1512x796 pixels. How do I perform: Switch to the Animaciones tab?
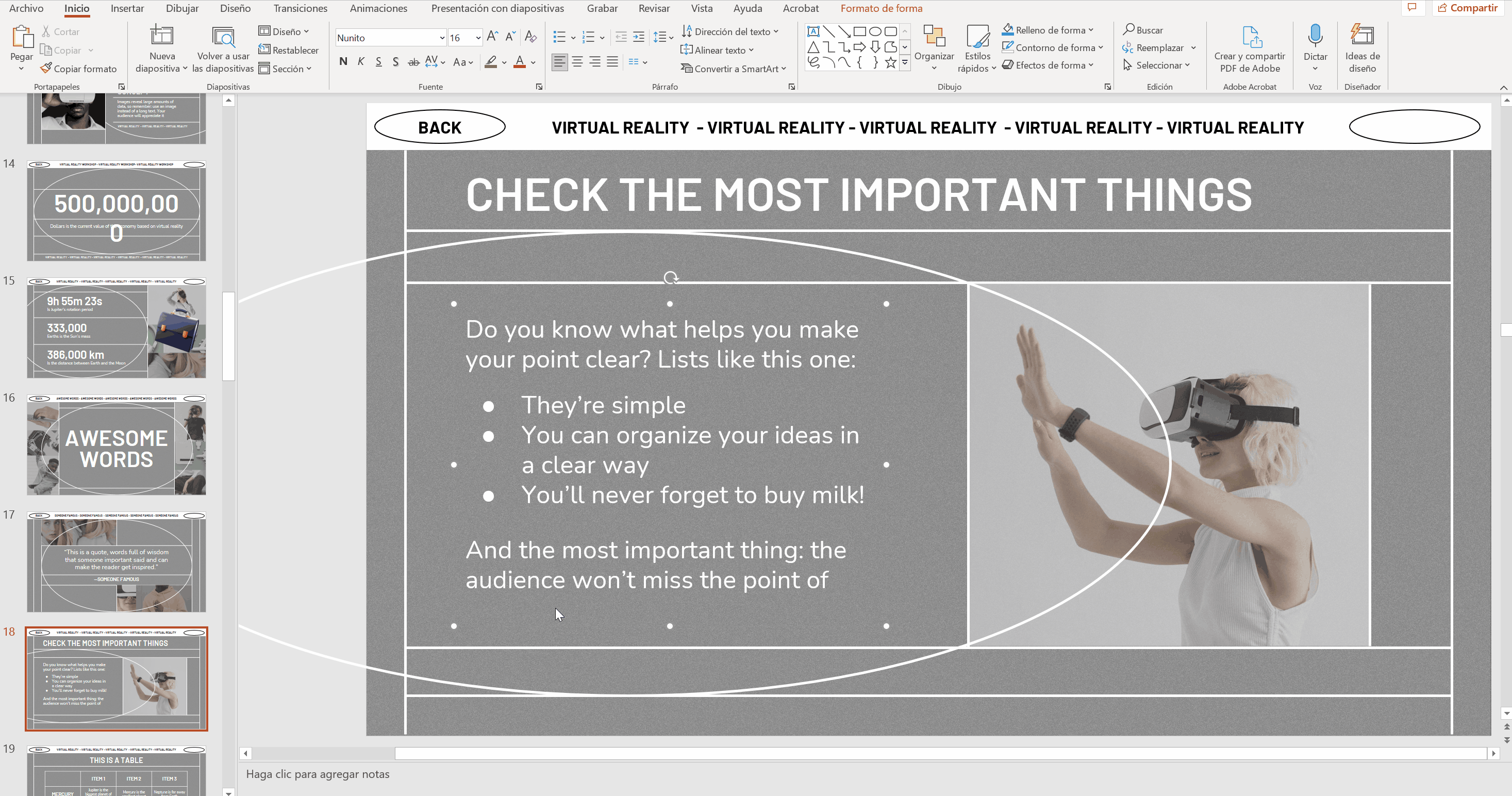pos(378,8)
